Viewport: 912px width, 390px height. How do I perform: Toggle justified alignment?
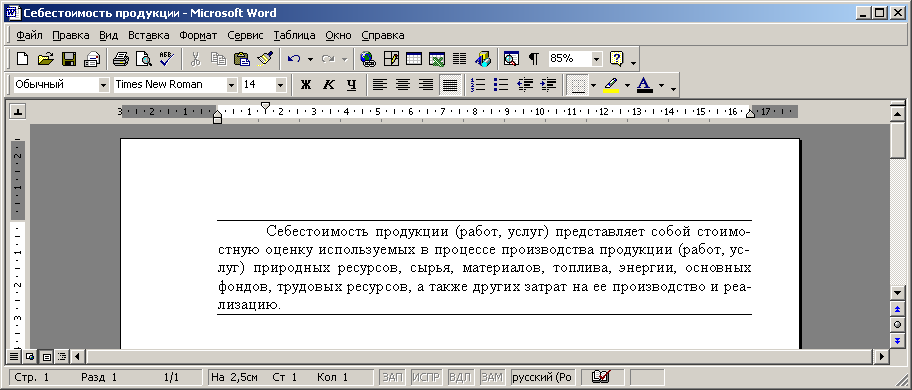point(450,85)
